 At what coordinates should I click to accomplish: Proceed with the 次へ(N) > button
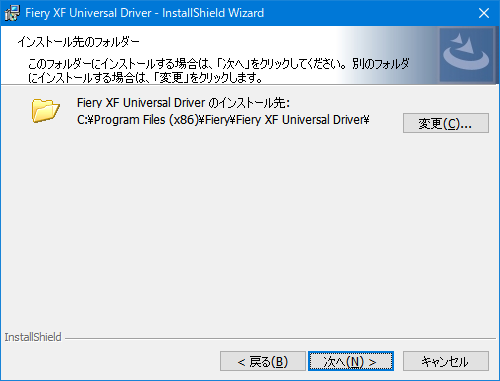351,361
